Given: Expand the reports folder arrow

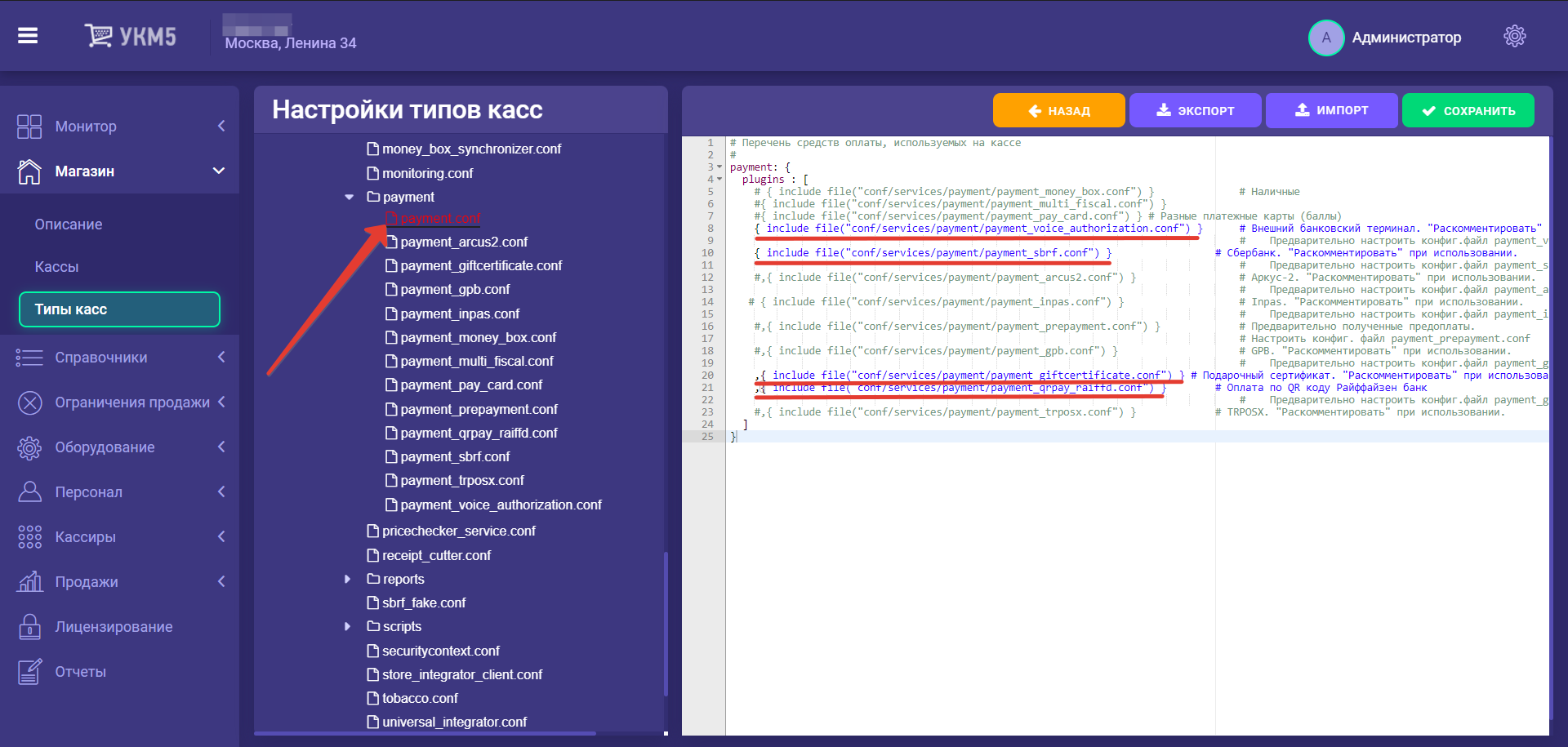Looking at the screenshot, I should coord(348,579).
